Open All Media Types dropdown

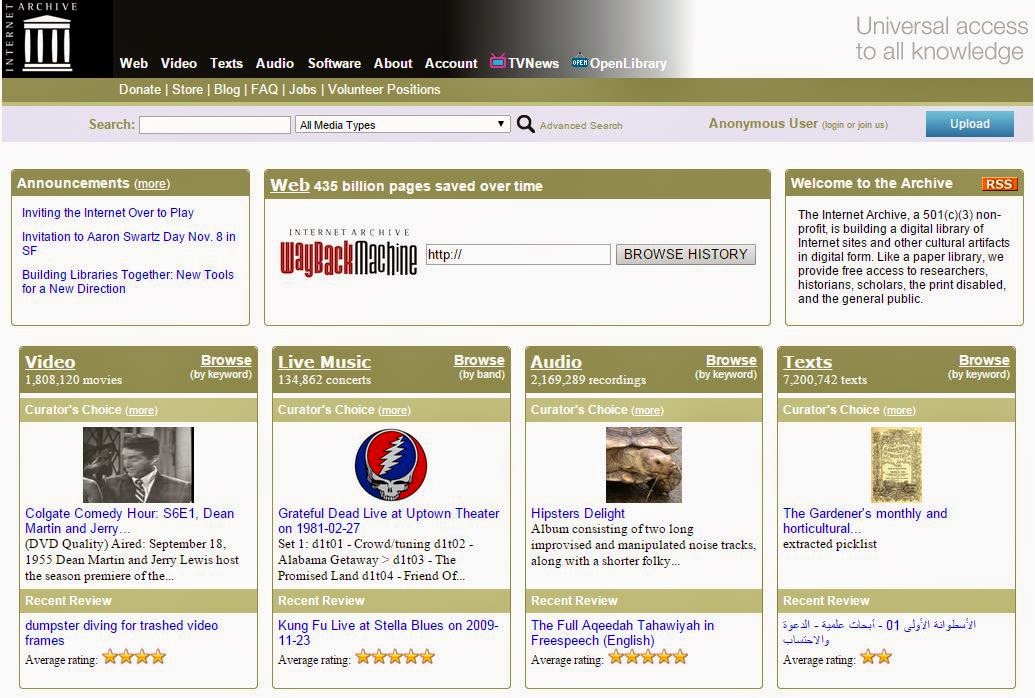pos(402,125)
